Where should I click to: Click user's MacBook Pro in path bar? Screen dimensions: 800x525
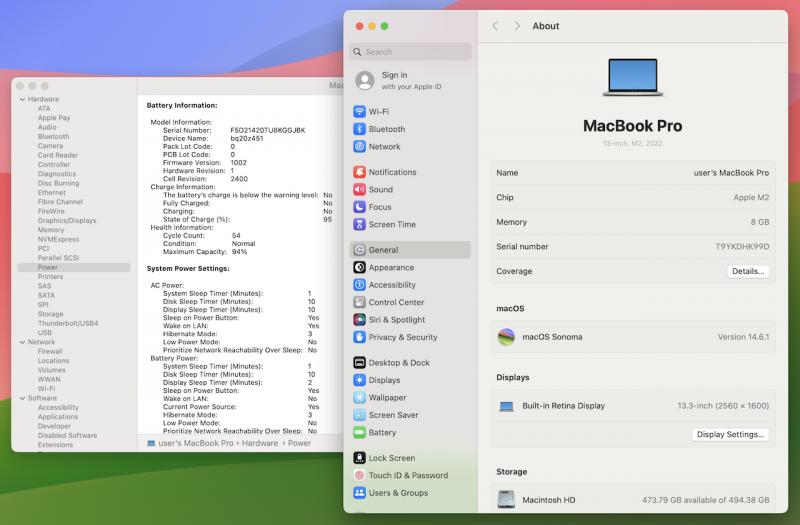pos(195,443)
